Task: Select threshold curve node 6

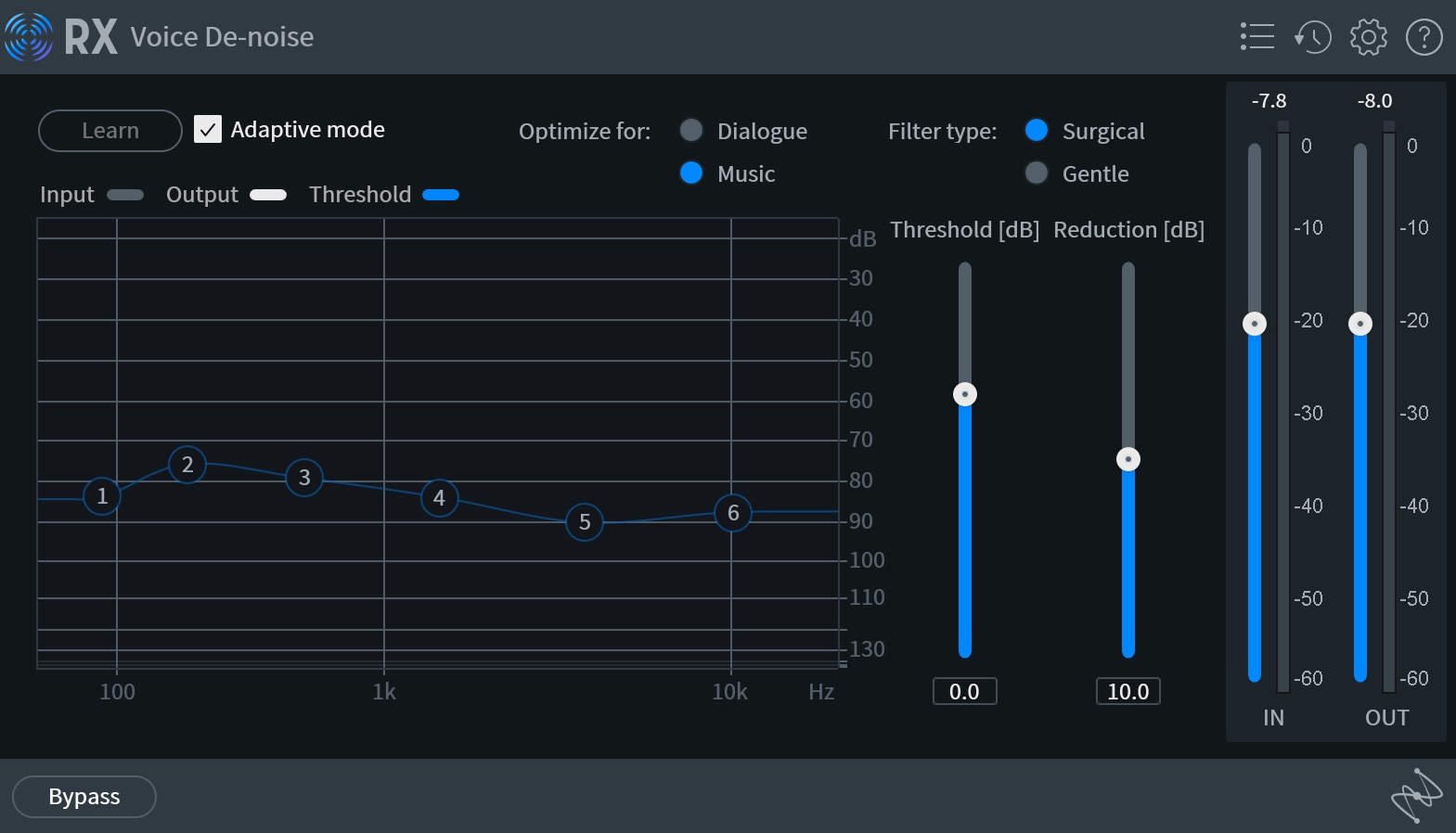Action: pyautogui.click(x=733, y=513)
